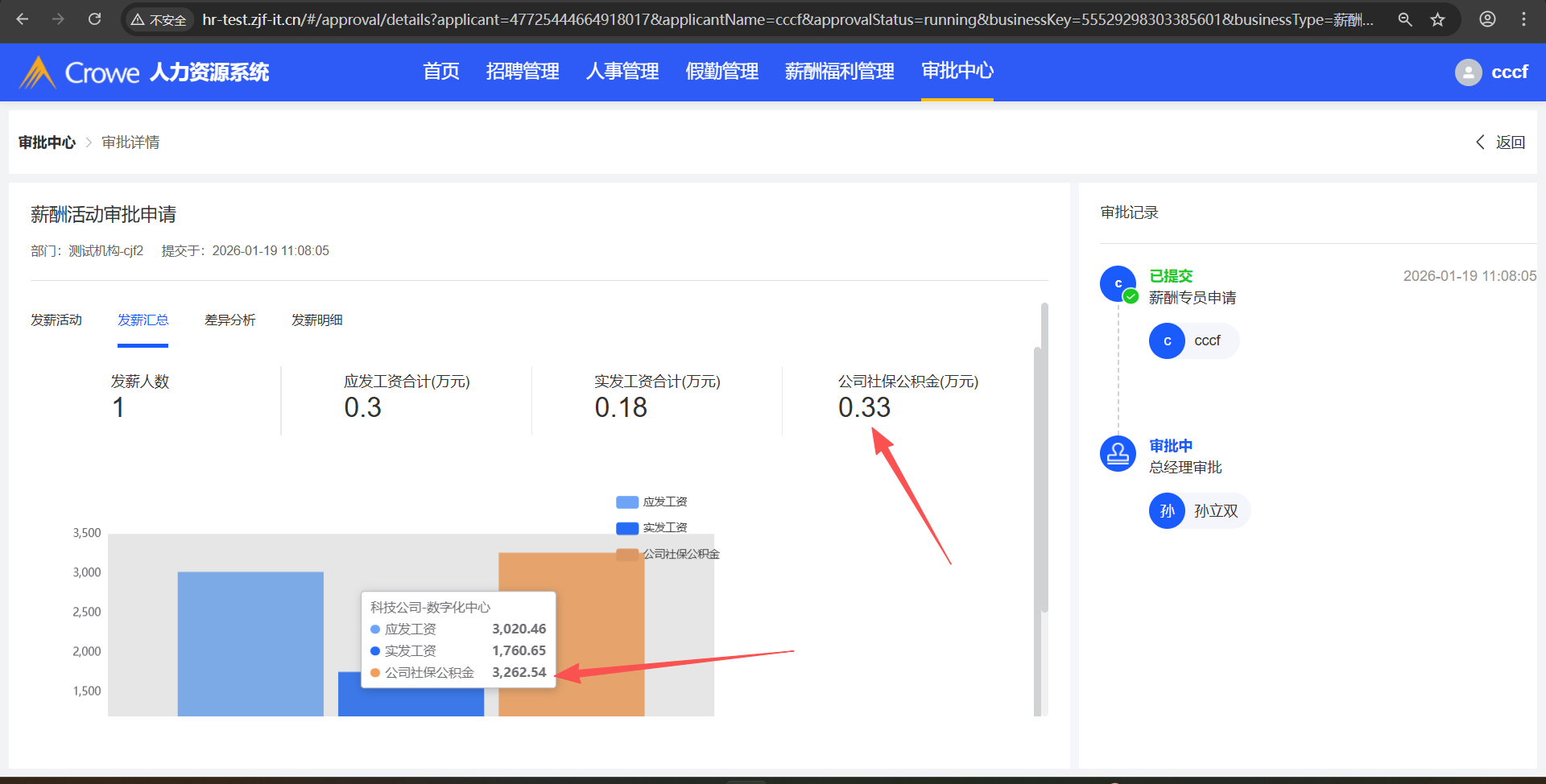Open the 人事管理 menu
This screenshot has width=1546, height=784.
(622, 72)
